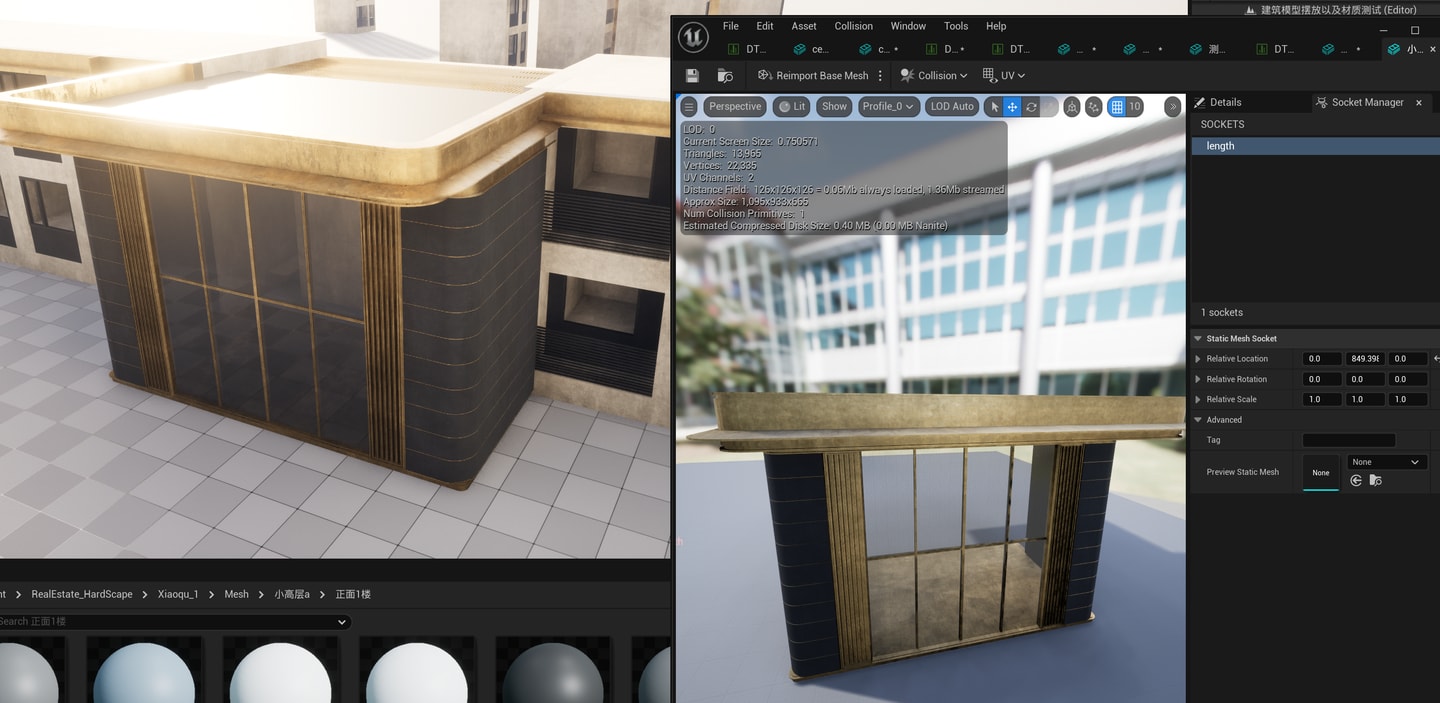Open the UV toolbar dropdown
Image resolution: width=1440 pixels, height=703 pixels.
click(1004, 75)
